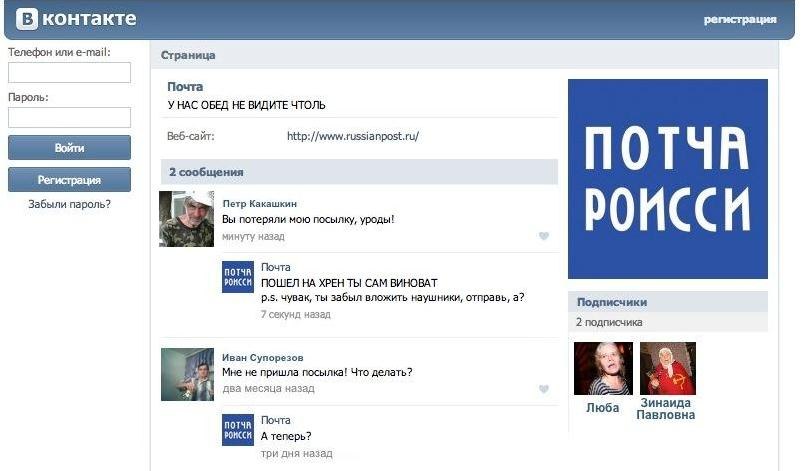Open Зинаида Павловна's subscriber avatar
This screenshot has height=471, width=802.
pyautogui.click(x=667, y=369)
